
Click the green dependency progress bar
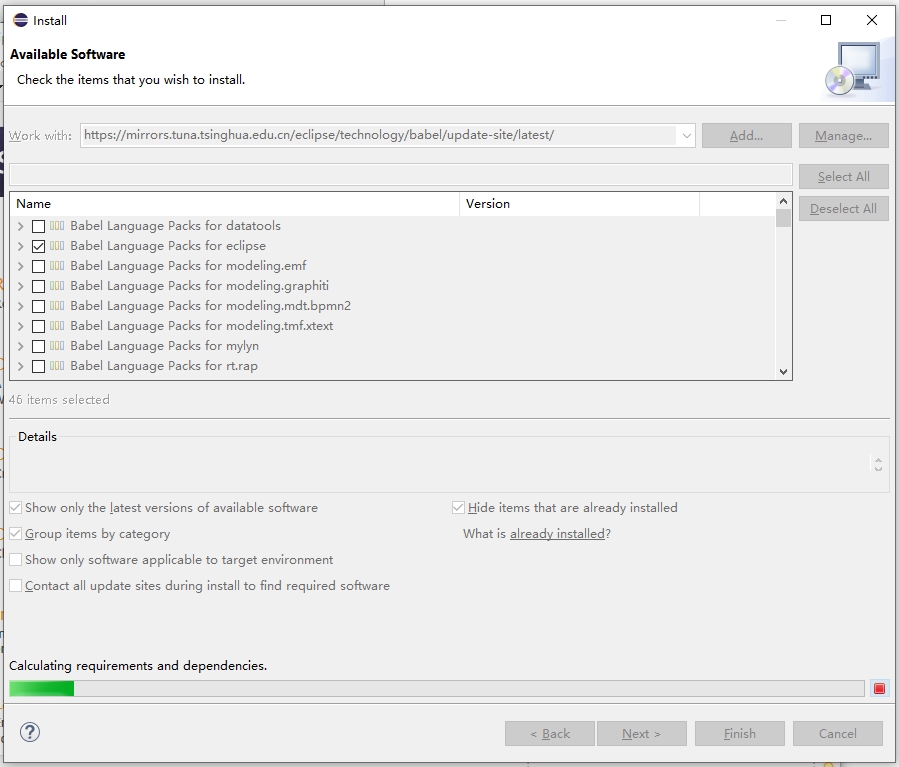(437, 688)
